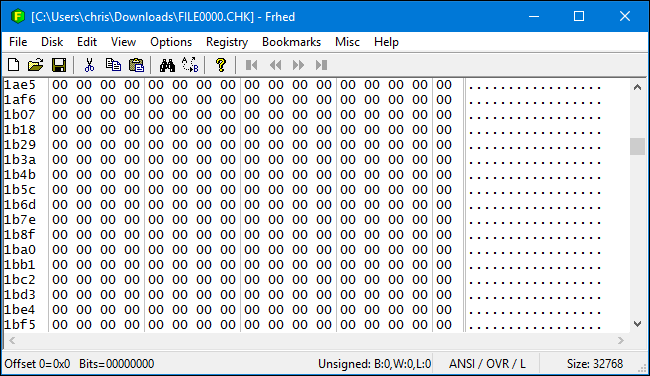
Task: Click the horizontal scrollbar right arrow
Action: click(621, 341)
